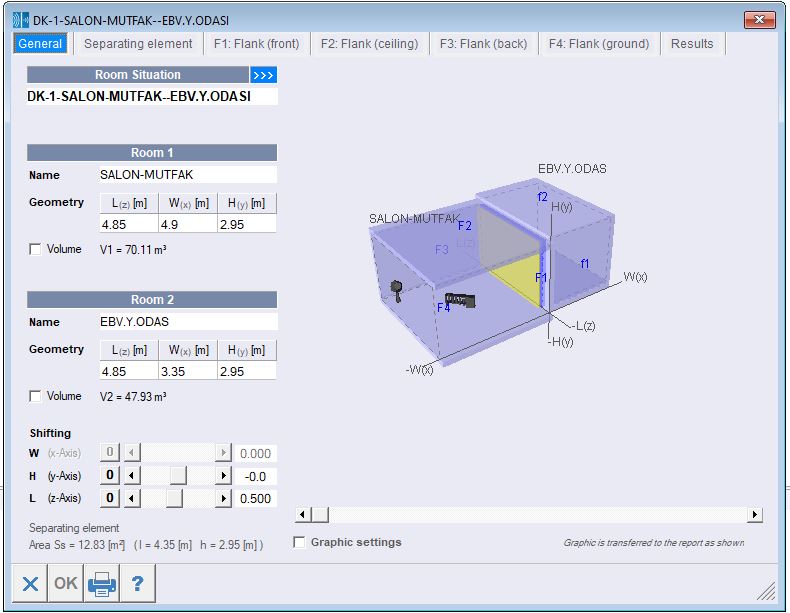
Task: Switch to the General tab
Action: 40,44
